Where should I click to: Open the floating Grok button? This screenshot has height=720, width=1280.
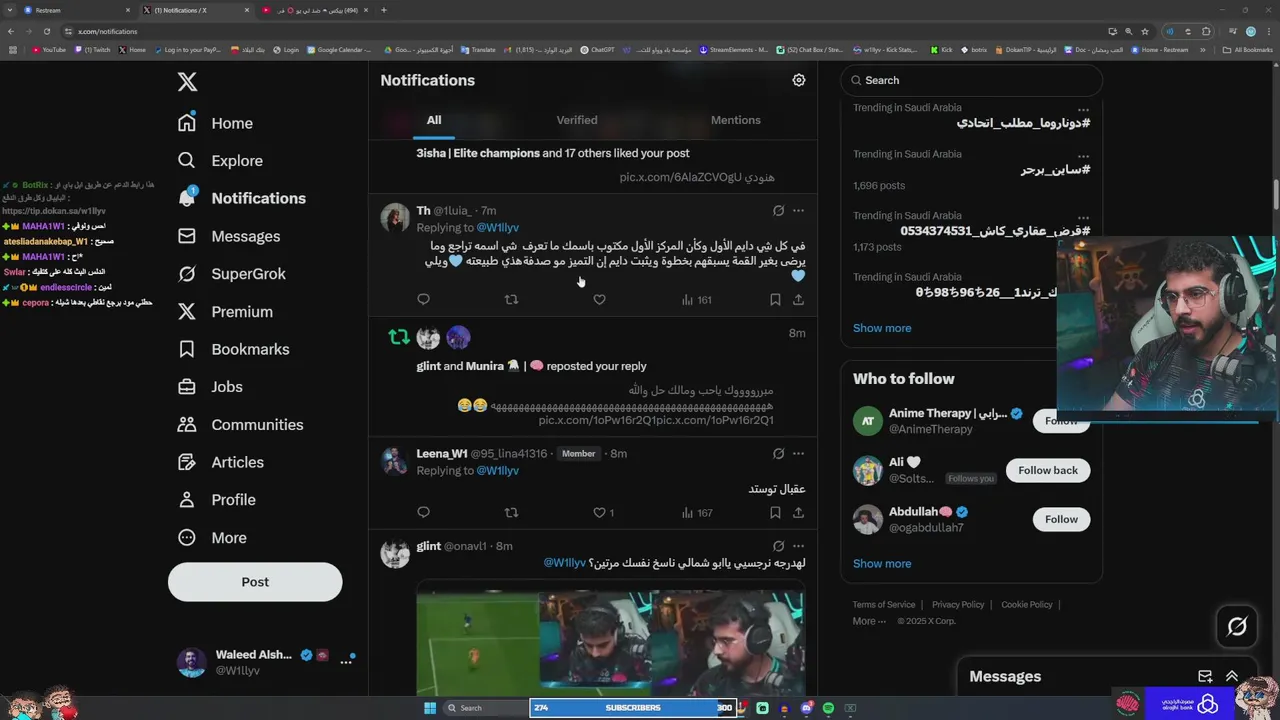coord(1237,627)
